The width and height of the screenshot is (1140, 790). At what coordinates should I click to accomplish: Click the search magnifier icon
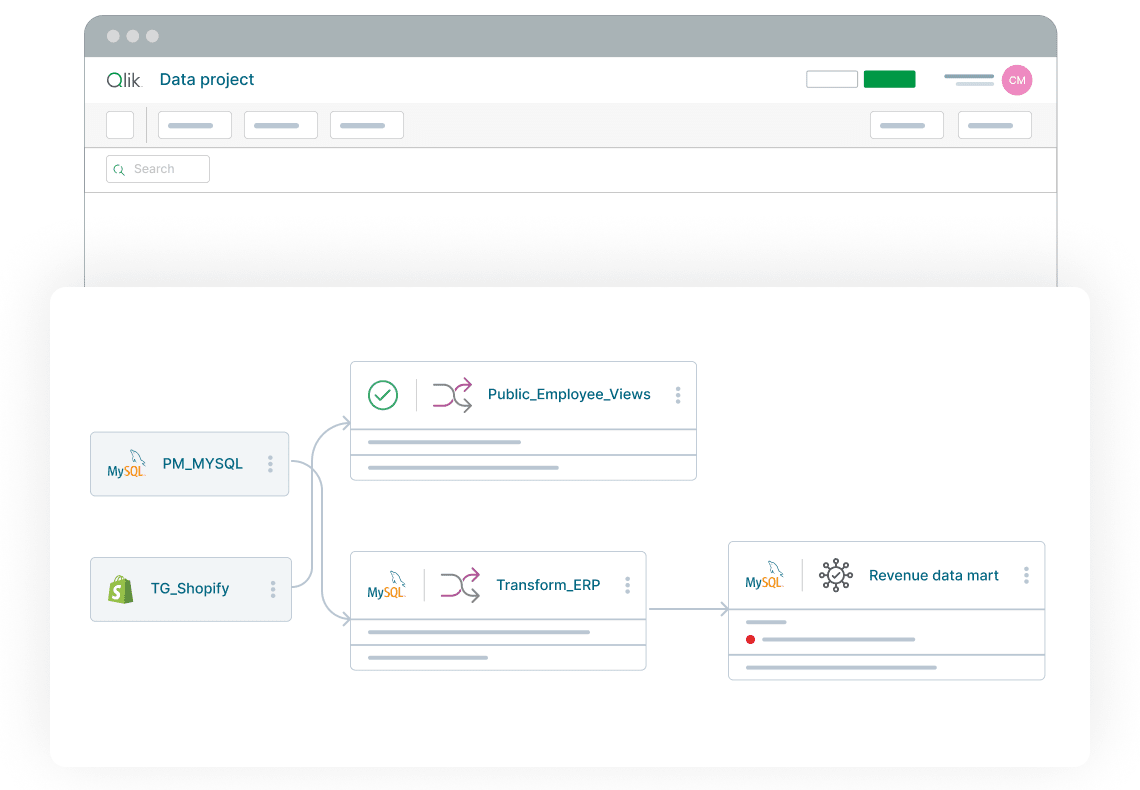tap(119, 169)
